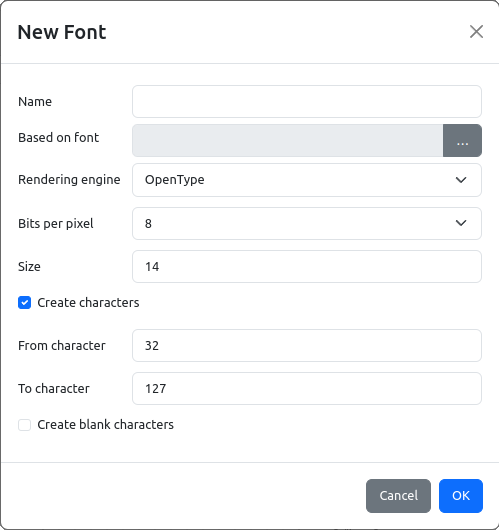Toggle via the Create blank characters label
499x530 pixels.
pos(105,425)
